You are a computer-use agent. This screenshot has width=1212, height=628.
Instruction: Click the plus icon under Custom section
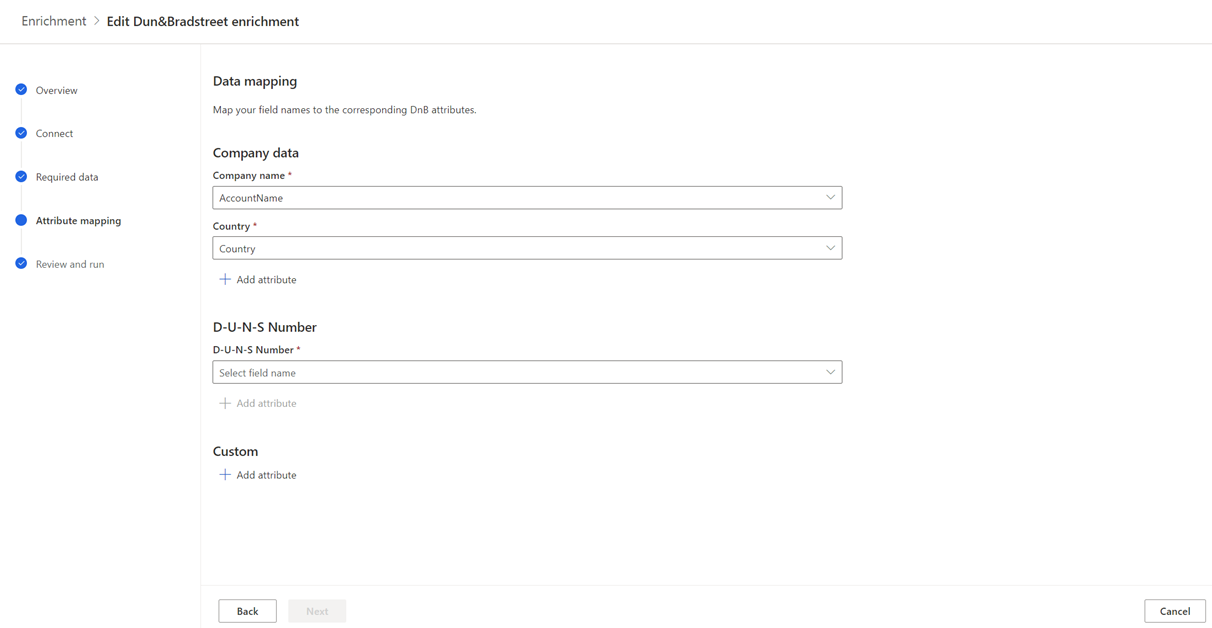point(225,475)
